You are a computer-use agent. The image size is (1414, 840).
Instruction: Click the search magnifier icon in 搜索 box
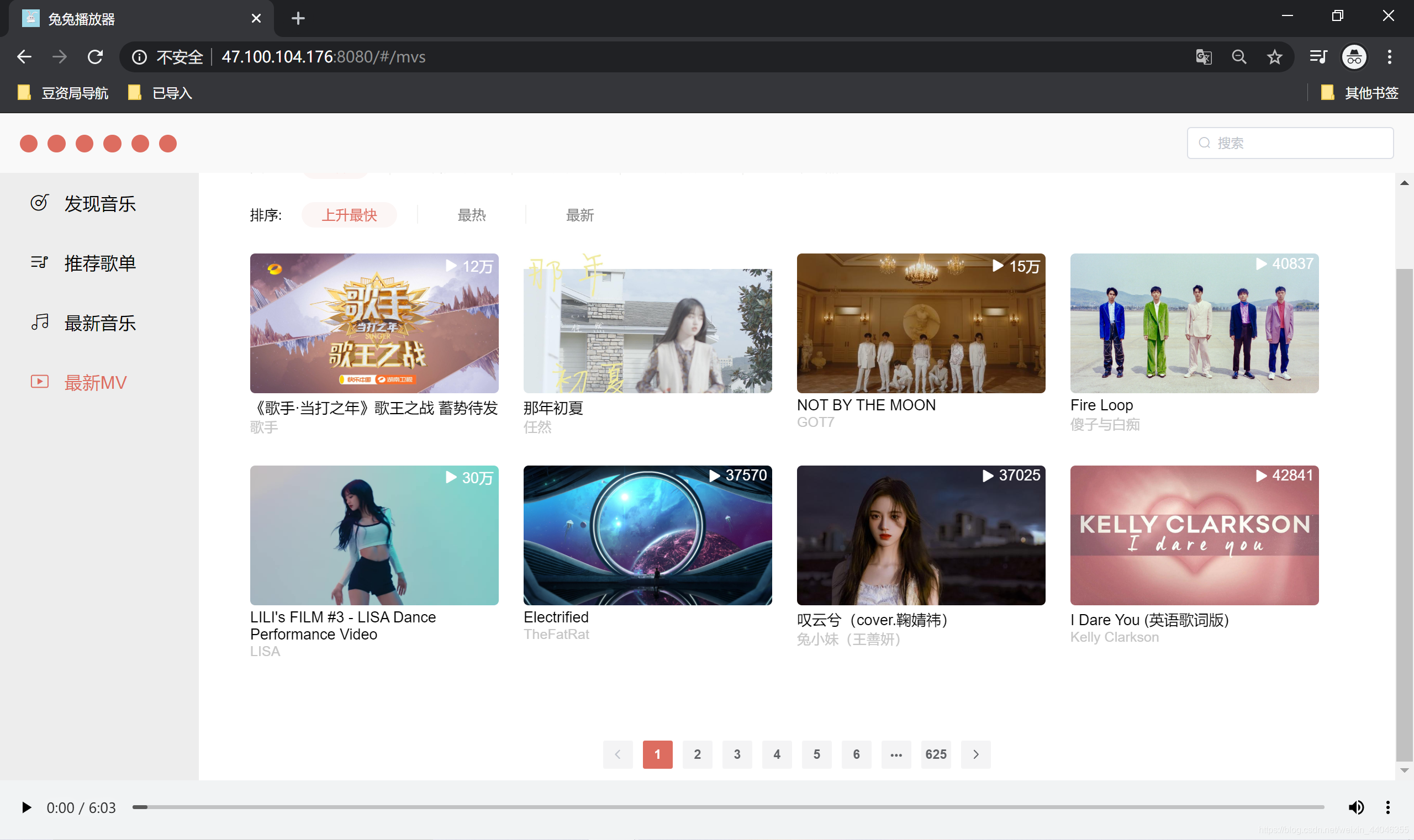tap(1204, 142)
